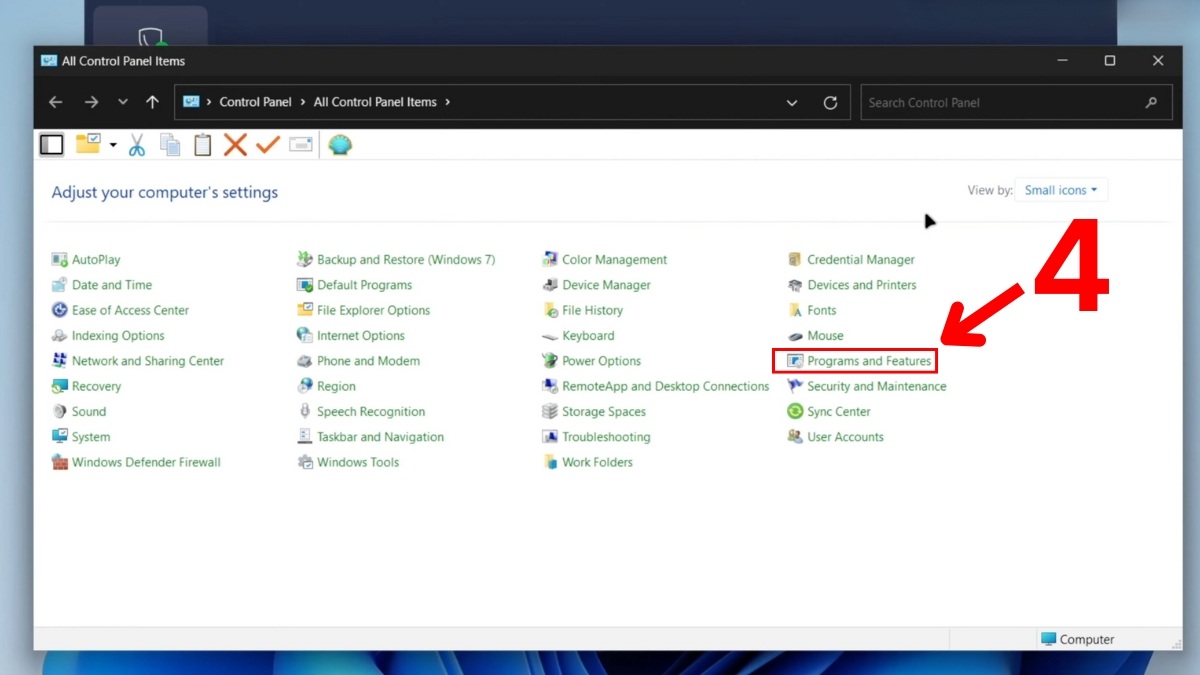
Task: Open Device Manager
Action: (x=606, y=285)
